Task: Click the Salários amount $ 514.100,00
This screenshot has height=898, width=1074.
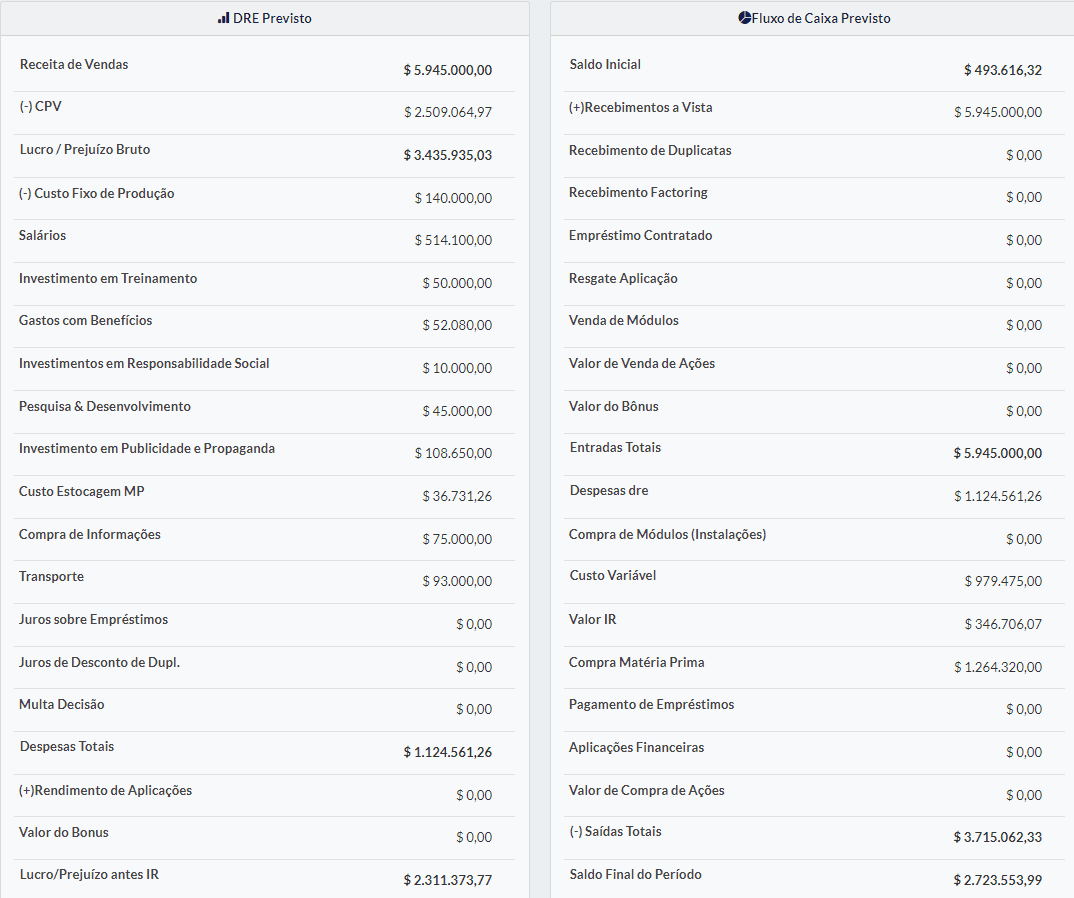Action: coord(453,241)
